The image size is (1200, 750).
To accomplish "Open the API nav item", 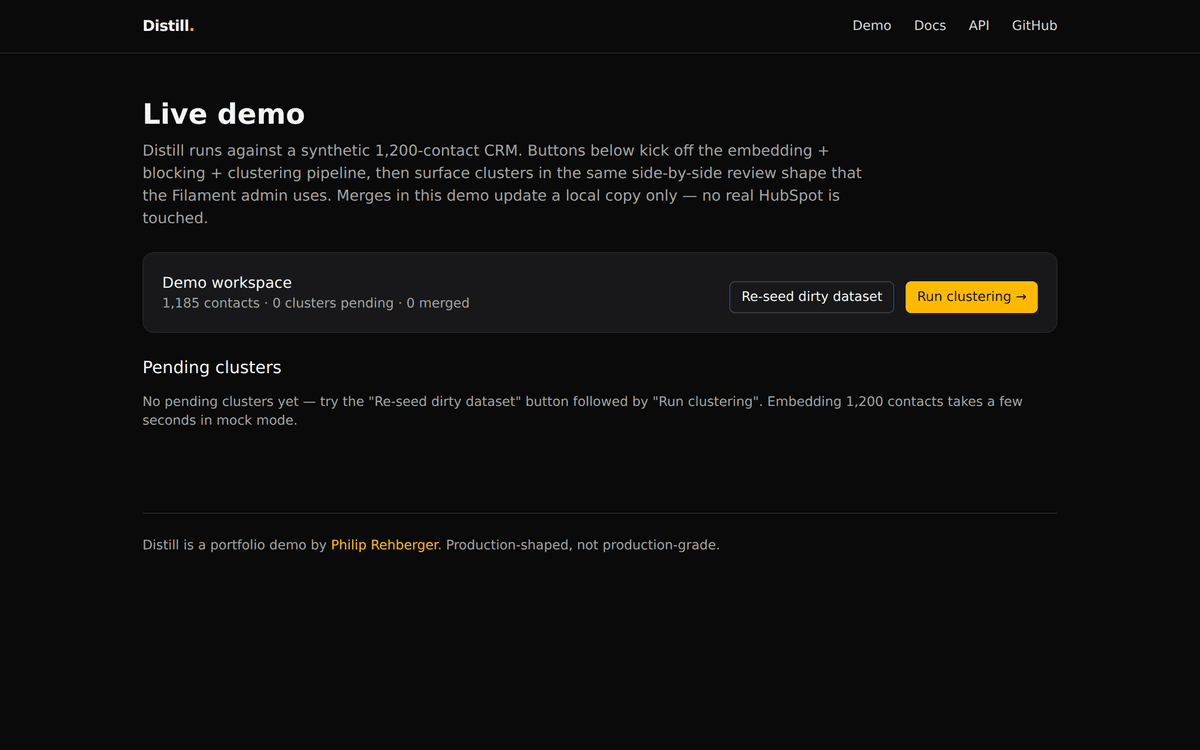I will [979, 25].
